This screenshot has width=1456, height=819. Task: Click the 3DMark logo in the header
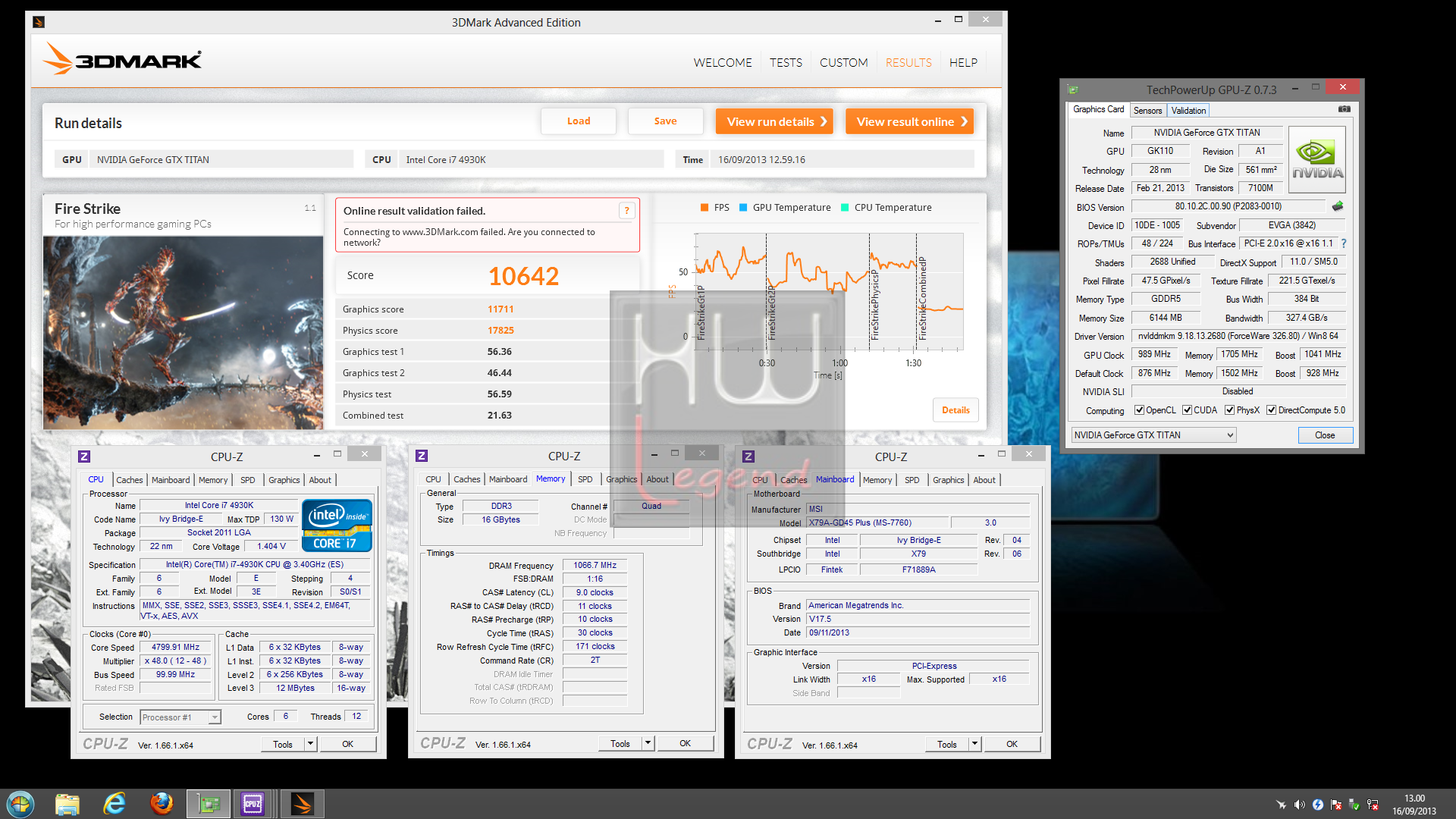[x=123, y=59]
